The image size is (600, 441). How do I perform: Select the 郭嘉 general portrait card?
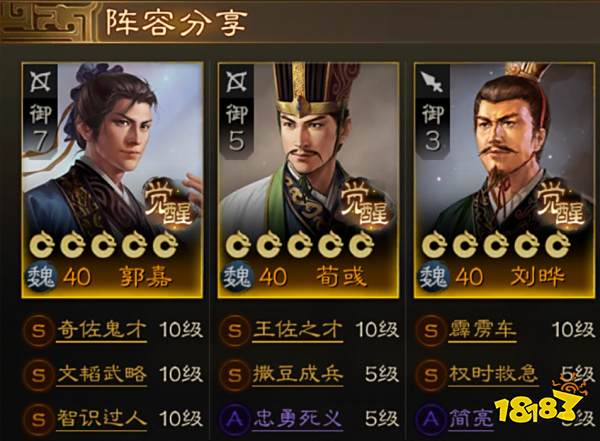pyautogui.click(x=112, y=180)
